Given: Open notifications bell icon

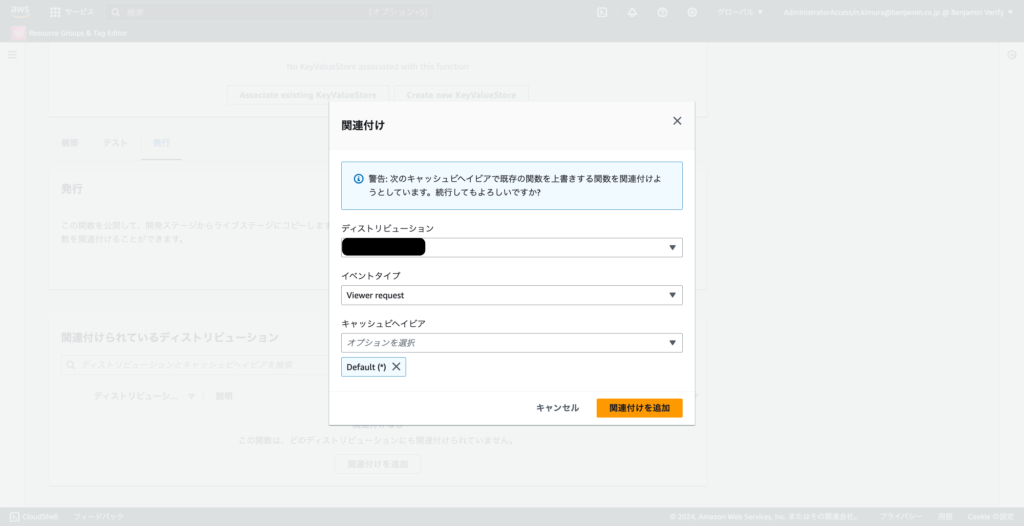Looking at the screenshot, I should tap(632, 12).
